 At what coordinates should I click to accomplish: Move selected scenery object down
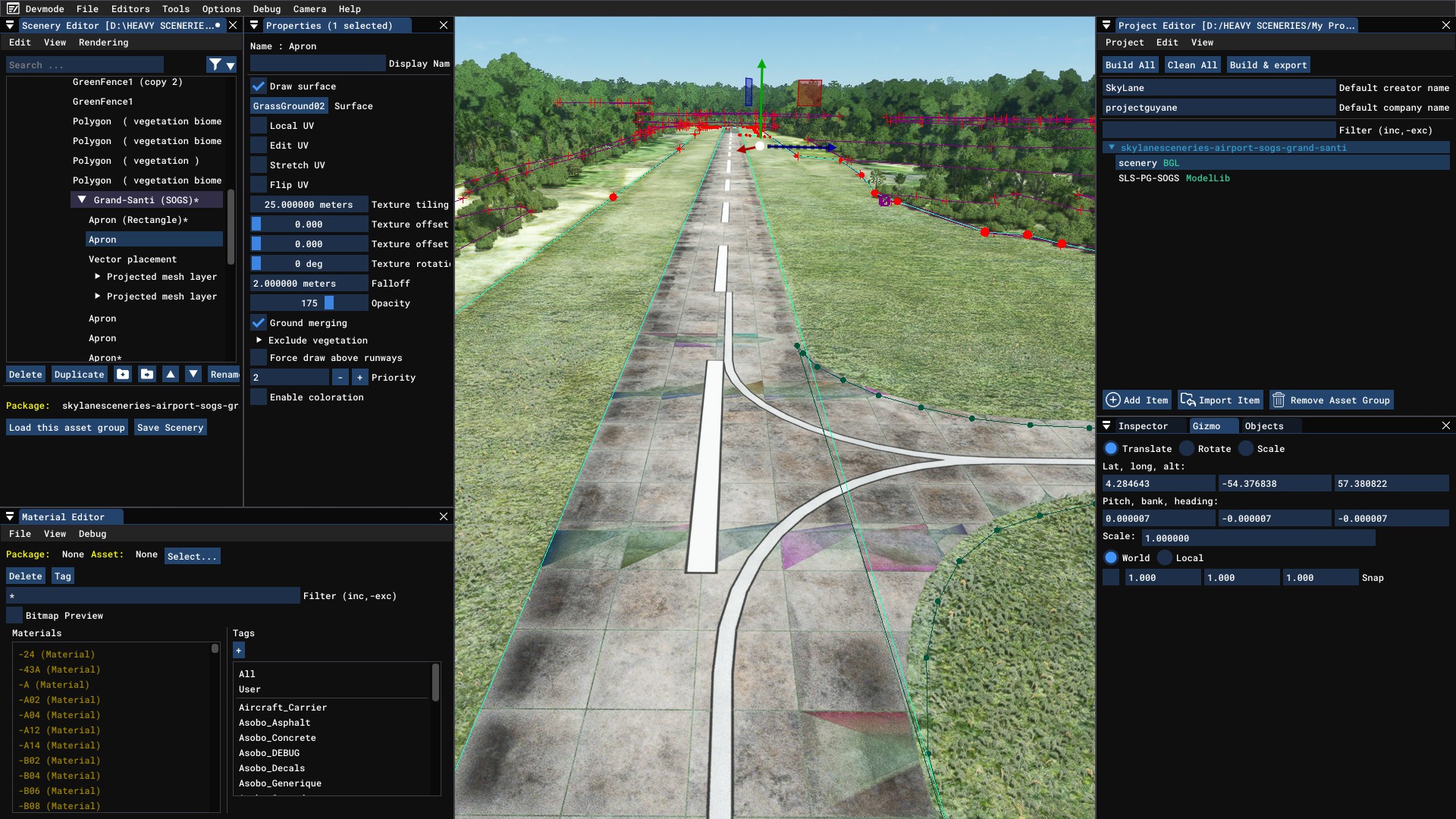[193, 374]
